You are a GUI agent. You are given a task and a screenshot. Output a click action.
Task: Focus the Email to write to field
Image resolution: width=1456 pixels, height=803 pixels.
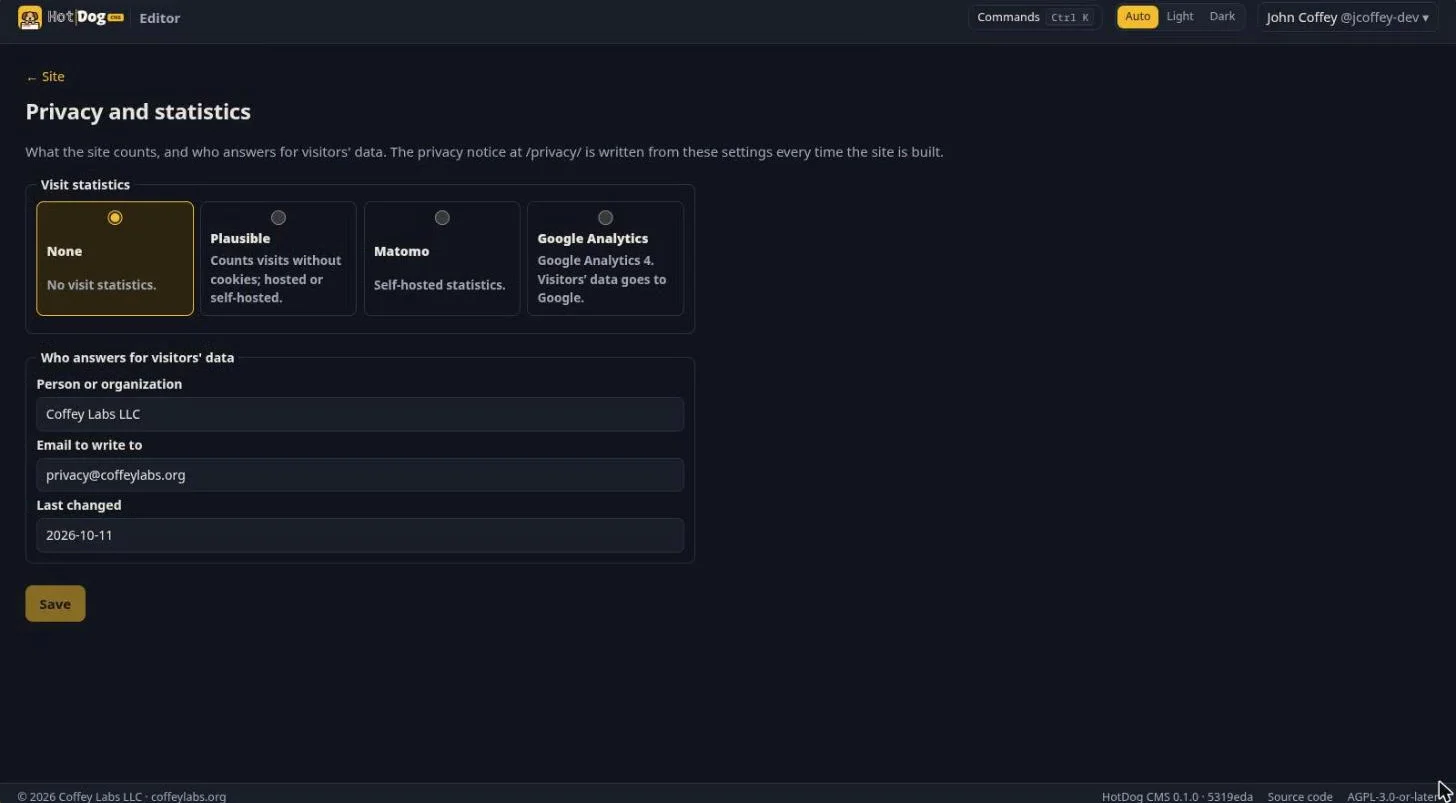pyautogui.click(x=360, y=475)
